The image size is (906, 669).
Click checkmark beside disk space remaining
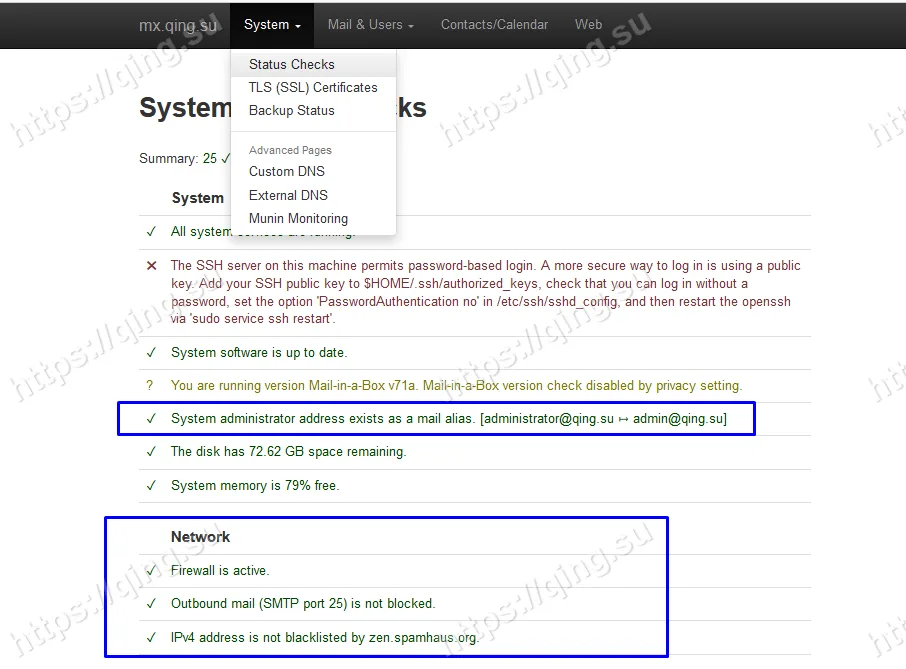(151, 452)
